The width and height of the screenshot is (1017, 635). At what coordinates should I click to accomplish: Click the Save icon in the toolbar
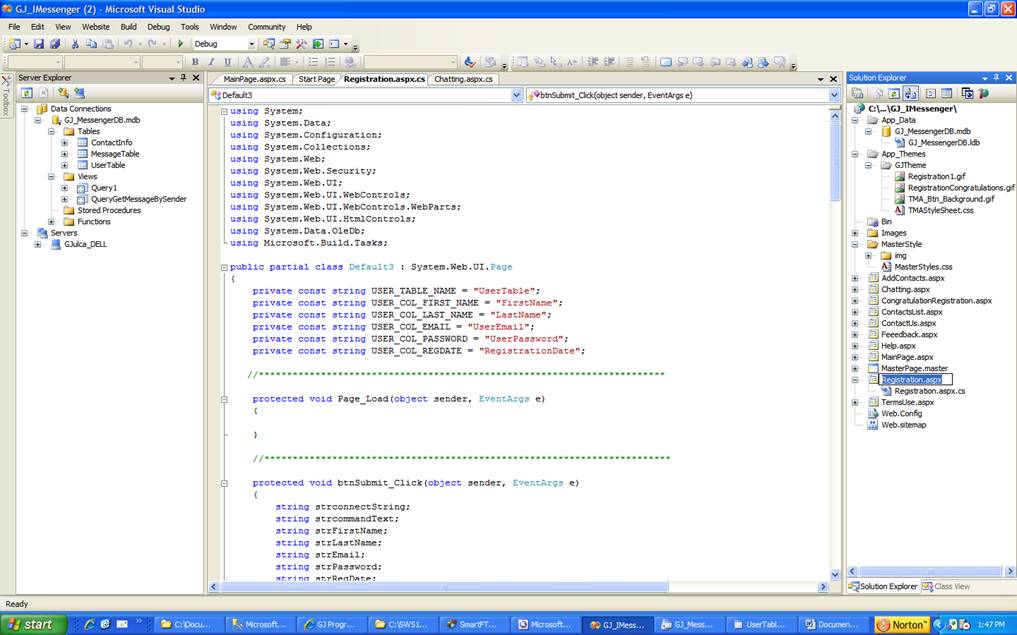39,44
